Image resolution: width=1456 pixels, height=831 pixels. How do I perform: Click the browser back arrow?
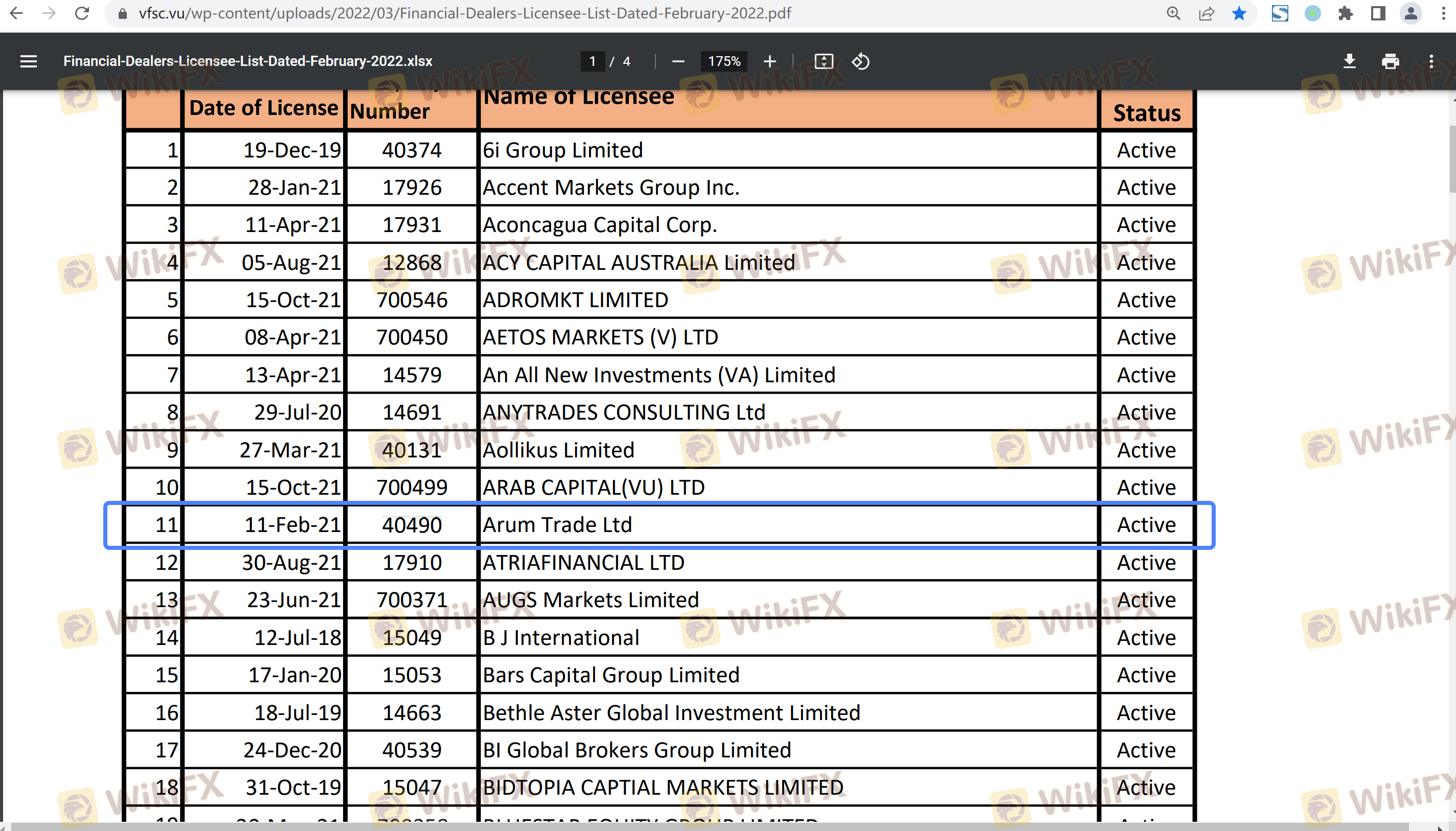click(x=16, y=13)
